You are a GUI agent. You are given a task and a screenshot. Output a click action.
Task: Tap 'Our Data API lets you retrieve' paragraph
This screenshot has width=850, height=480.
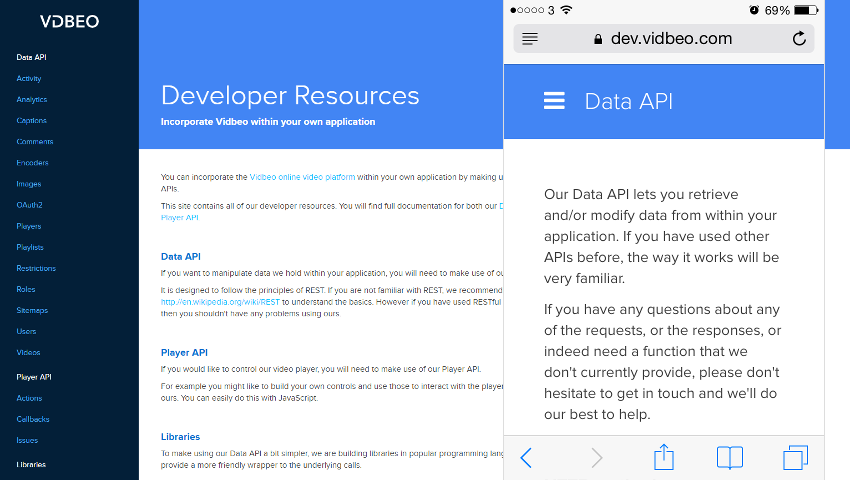662,236
